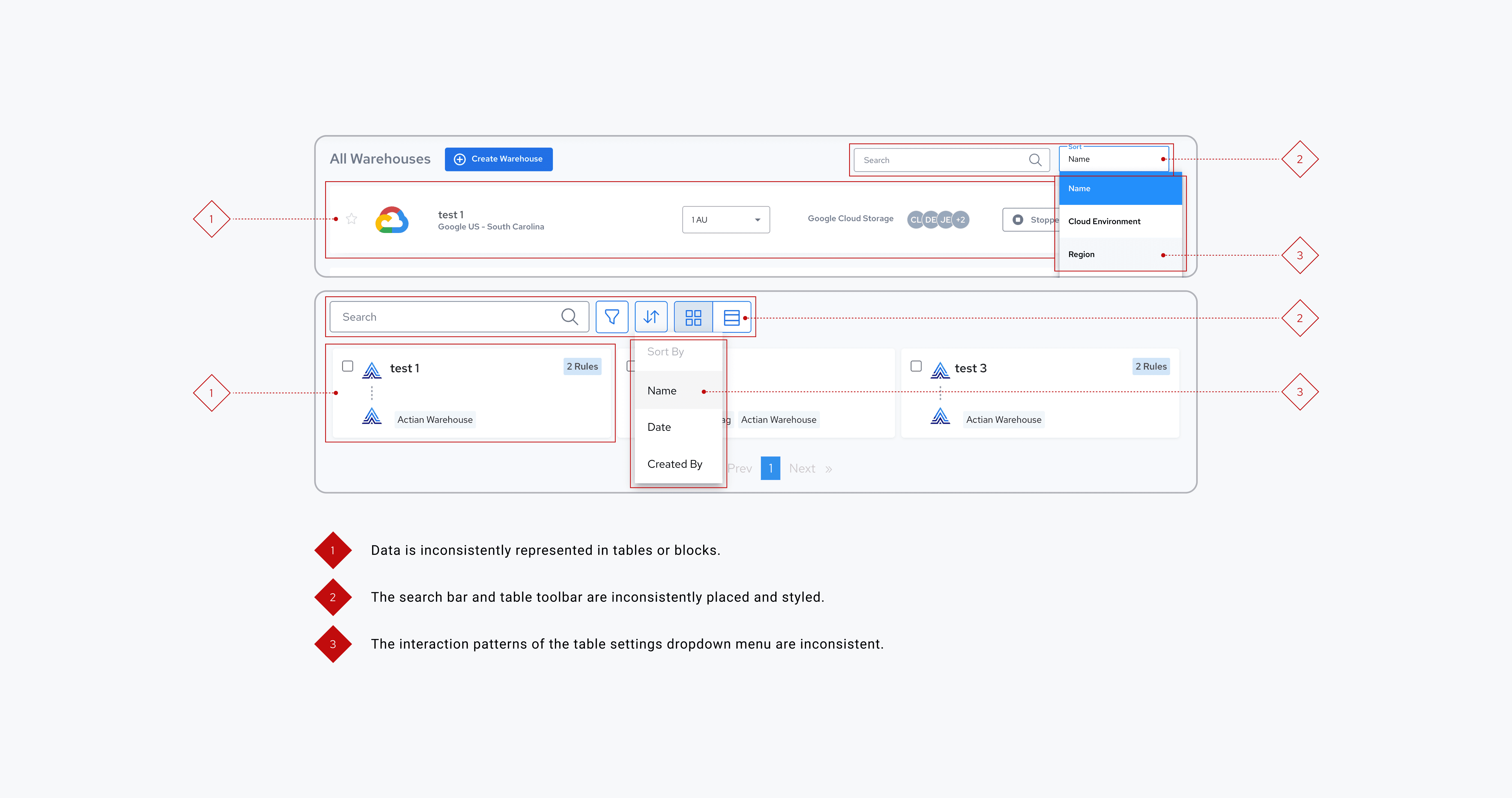Click the Google Cloud logo icon

coord(392,220)
